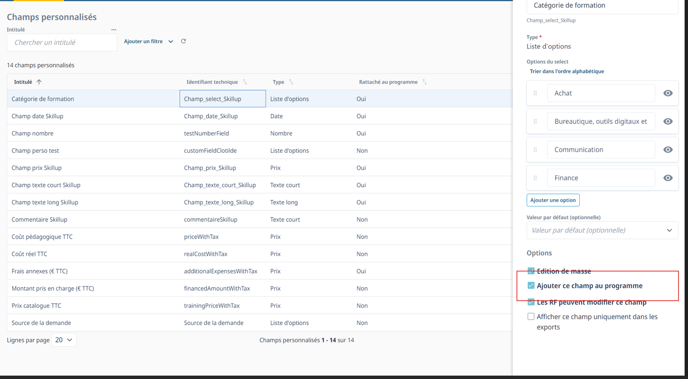
Task: Grab the drag handle of Achat option
Action: pyautogui.click(x=535, y=93)
